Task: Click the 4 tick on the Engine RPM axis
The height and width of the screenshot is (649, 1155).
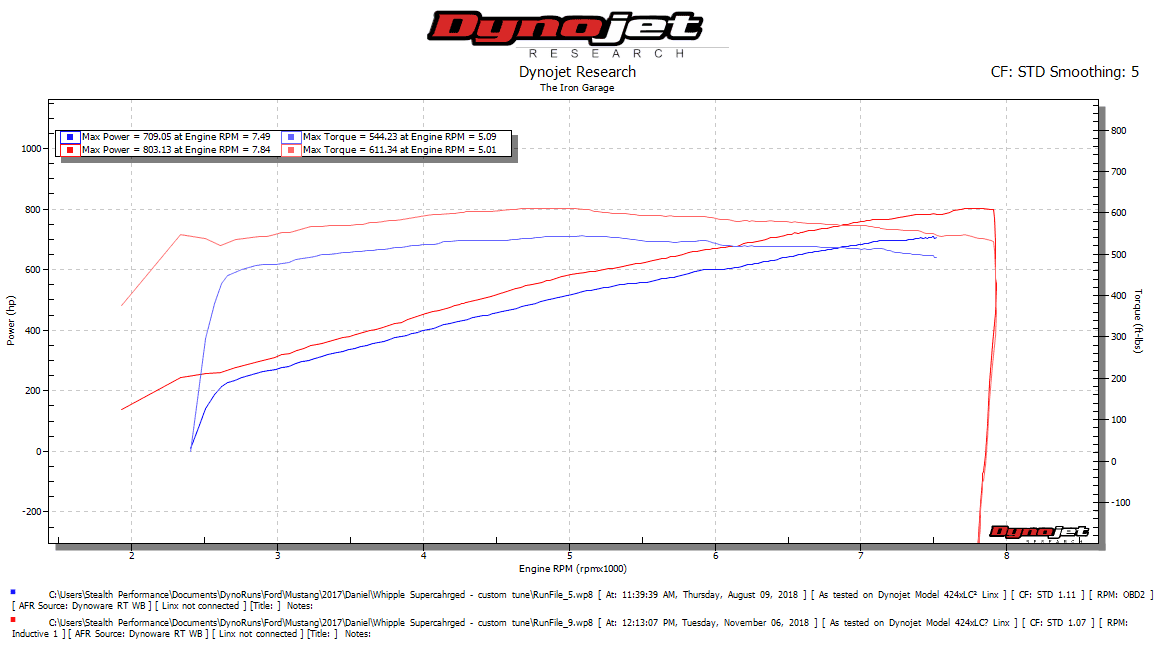Action: (424, 555)
